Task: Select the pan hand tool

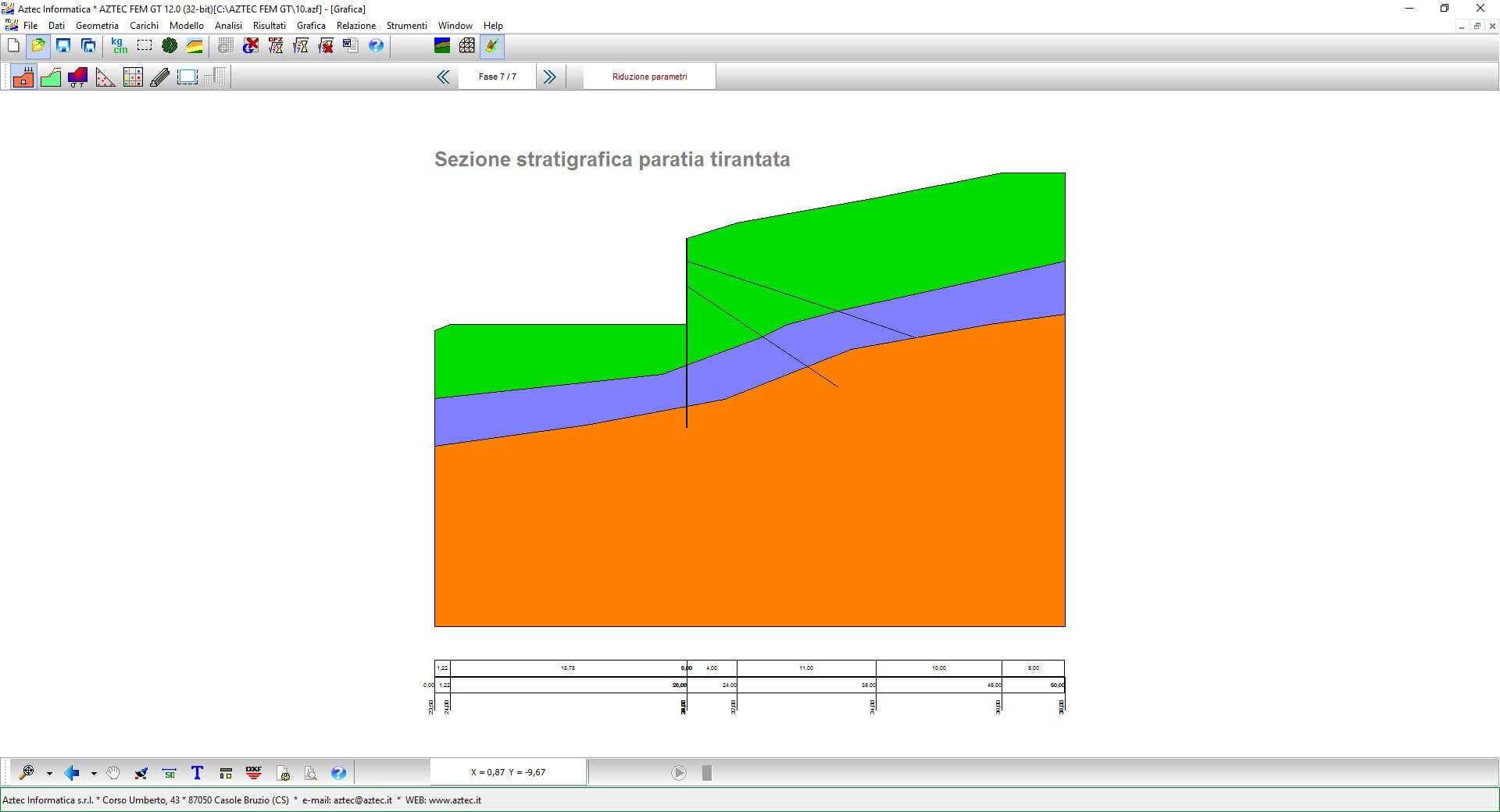Action: (113, 773)
